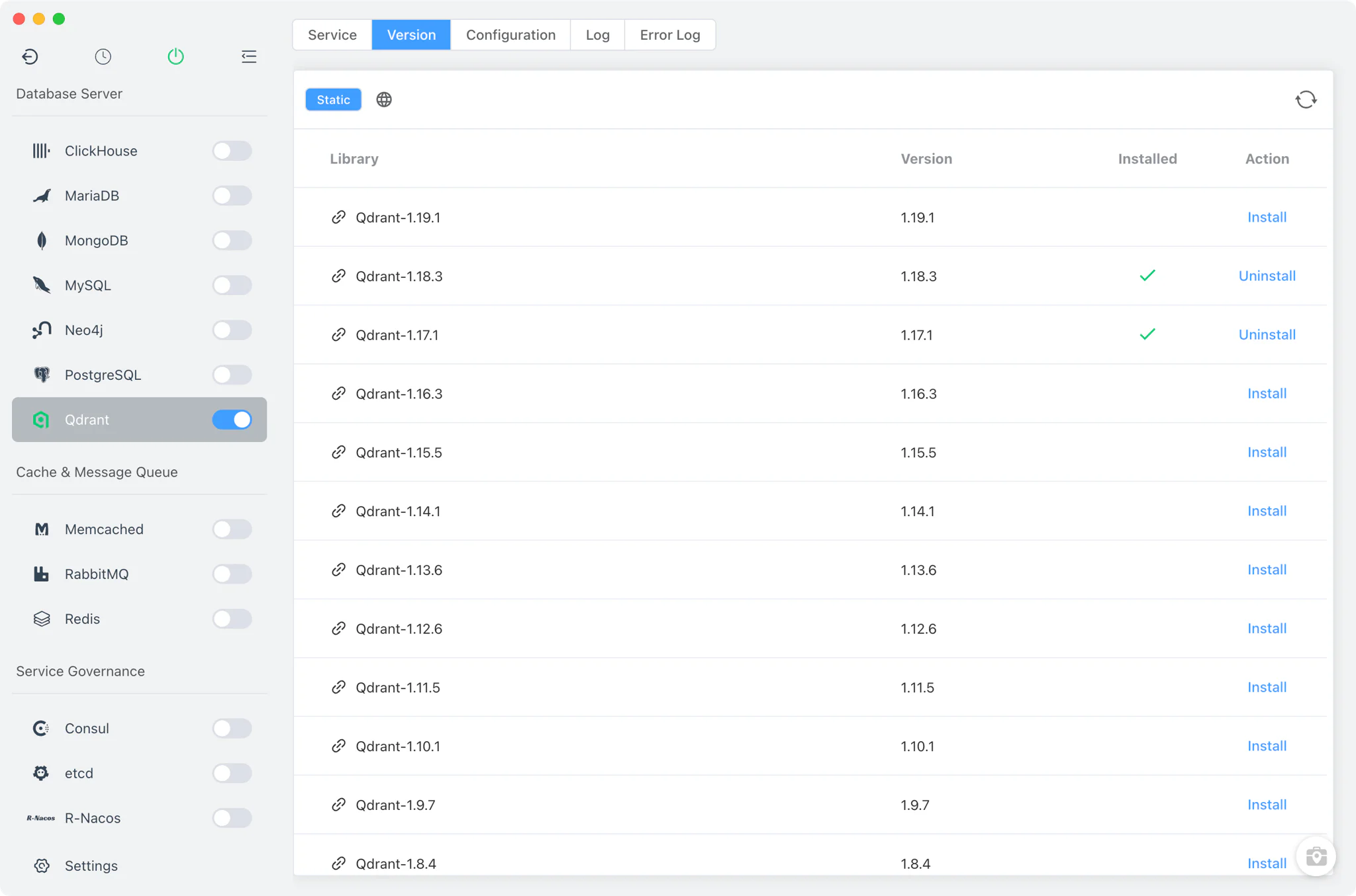This screenshot has width=1356, height=896.
Task: Click the link icon beside Qdrant-1.12.6
Action: click(x=338, y=629)
